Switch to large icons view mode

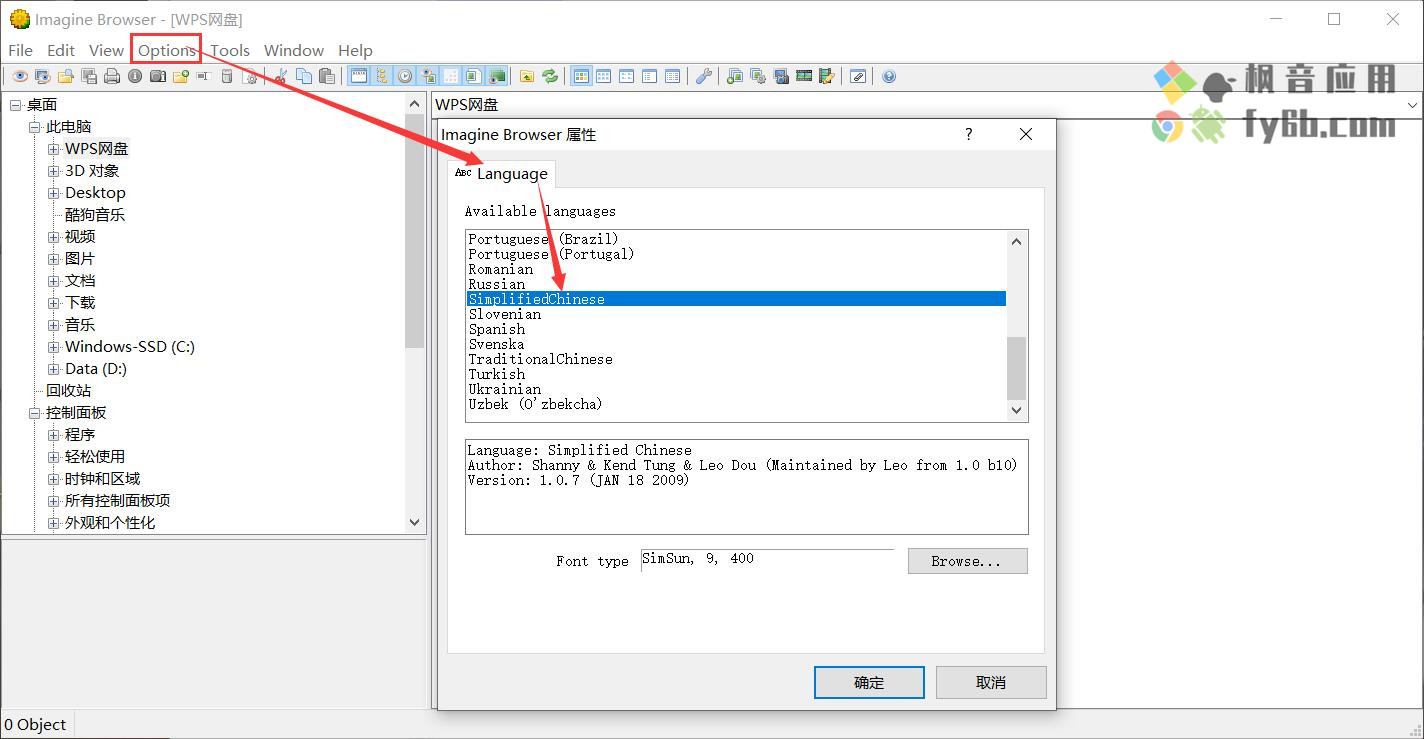tap(604, 76)
